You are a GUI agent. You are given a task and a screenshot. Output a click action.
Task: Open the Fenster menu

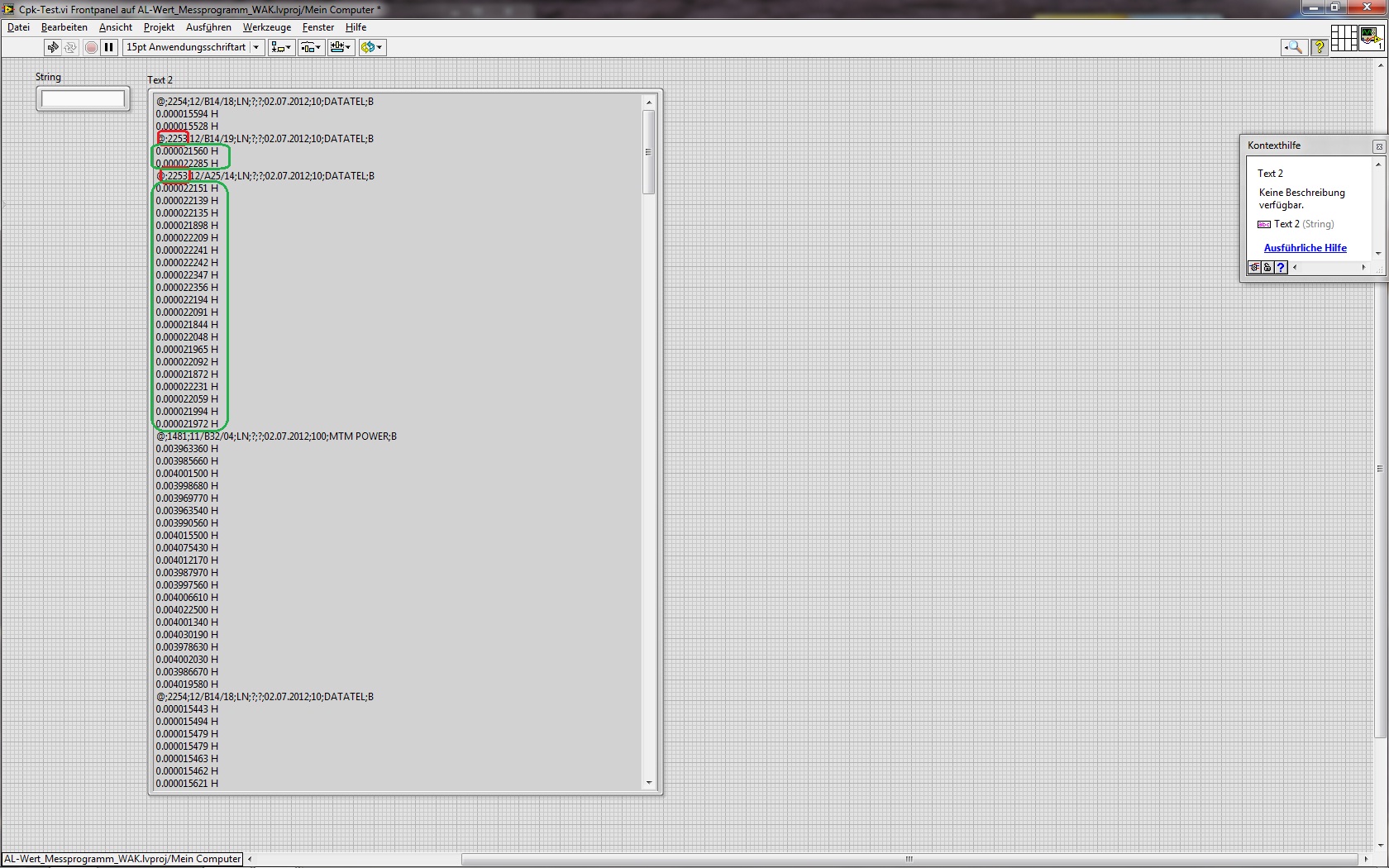click(318, 27)
